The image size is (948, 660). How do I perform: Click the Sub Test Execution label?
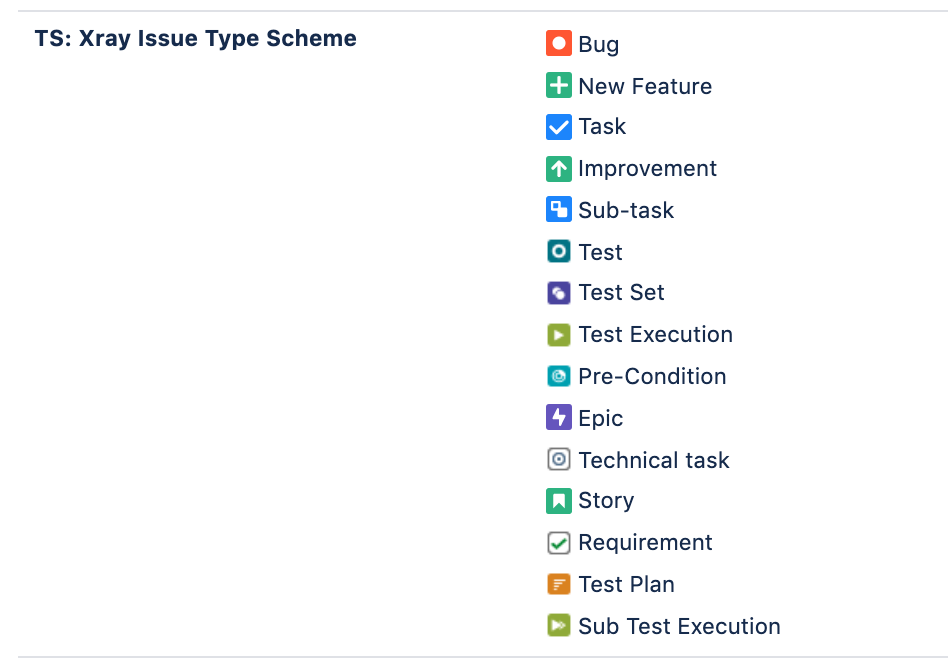[680, 626]
